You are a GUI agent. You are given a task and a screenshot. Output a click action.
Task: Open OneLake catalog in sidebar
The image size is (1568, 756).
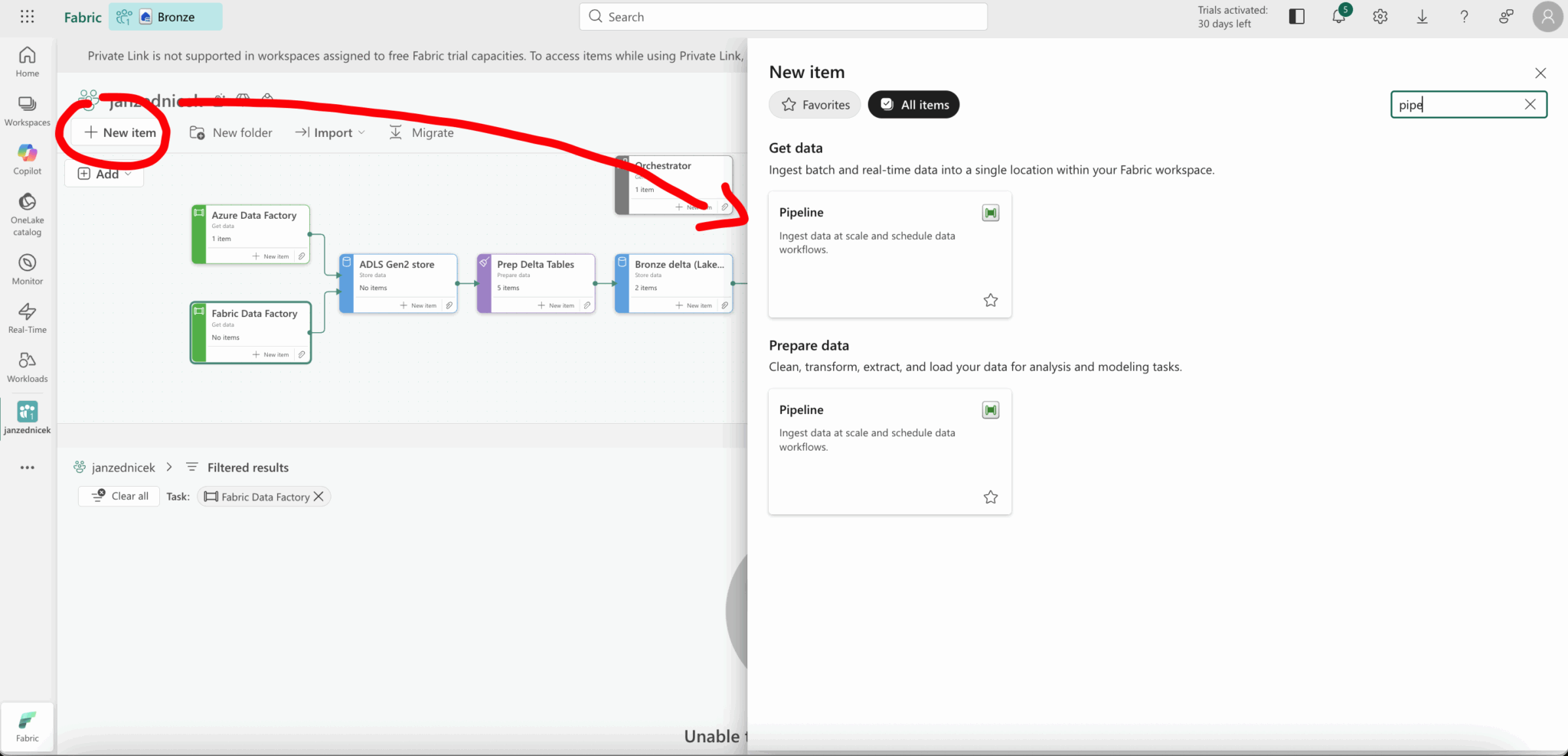point(28,215)
